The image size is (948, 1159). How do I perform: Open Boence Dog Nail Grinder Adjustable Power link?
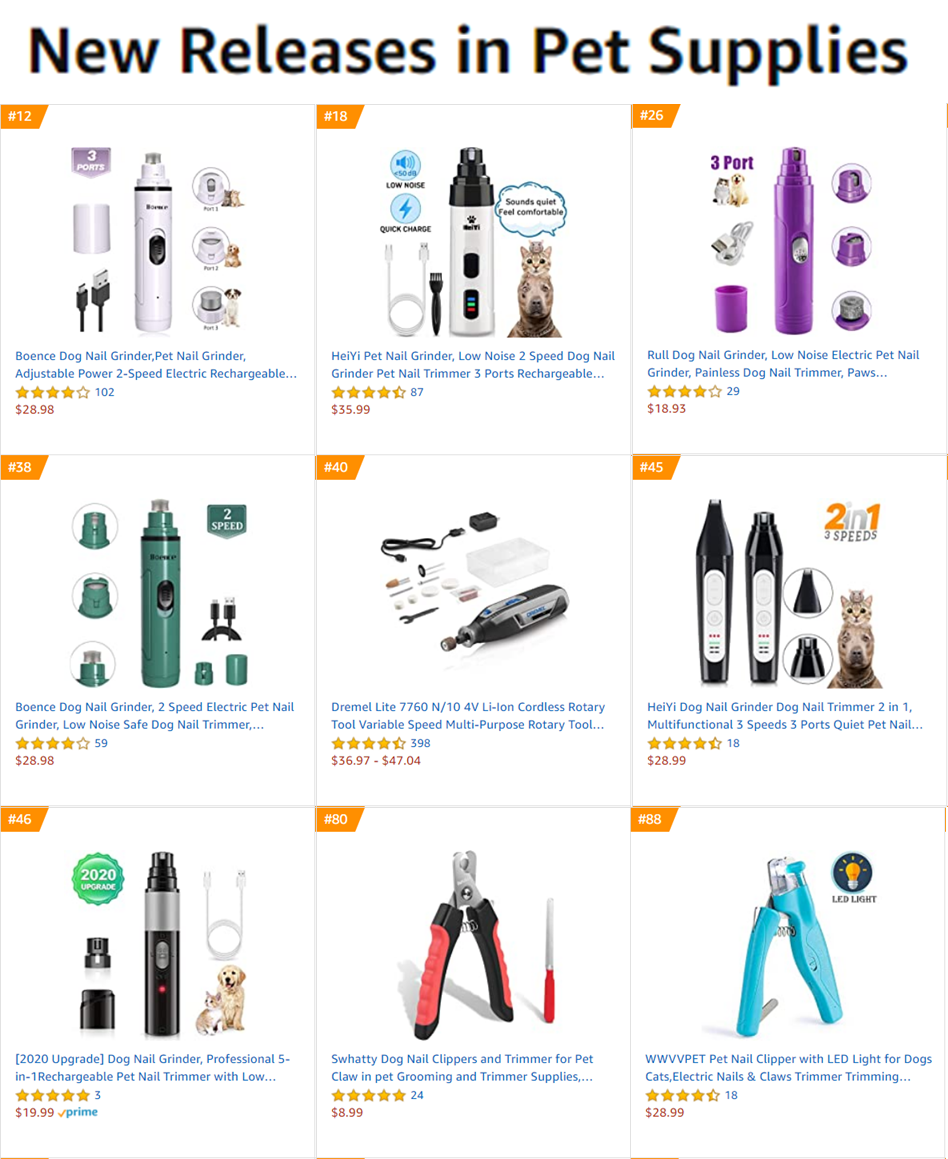coord(156,365)
